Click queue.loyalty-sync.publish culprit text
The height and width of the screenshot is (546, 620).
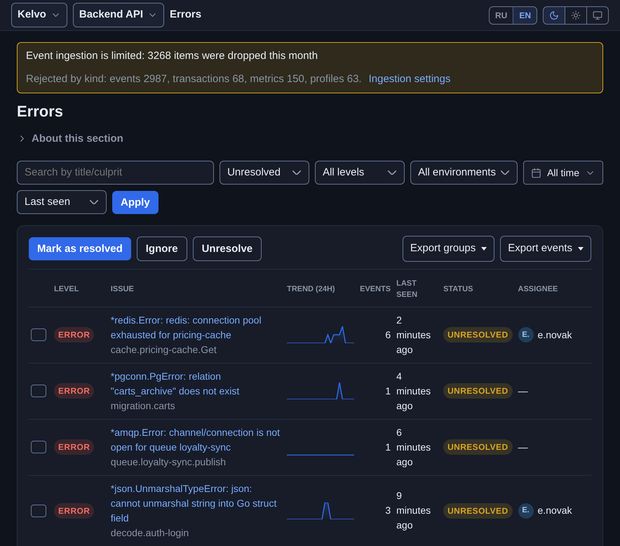[168, 462]
